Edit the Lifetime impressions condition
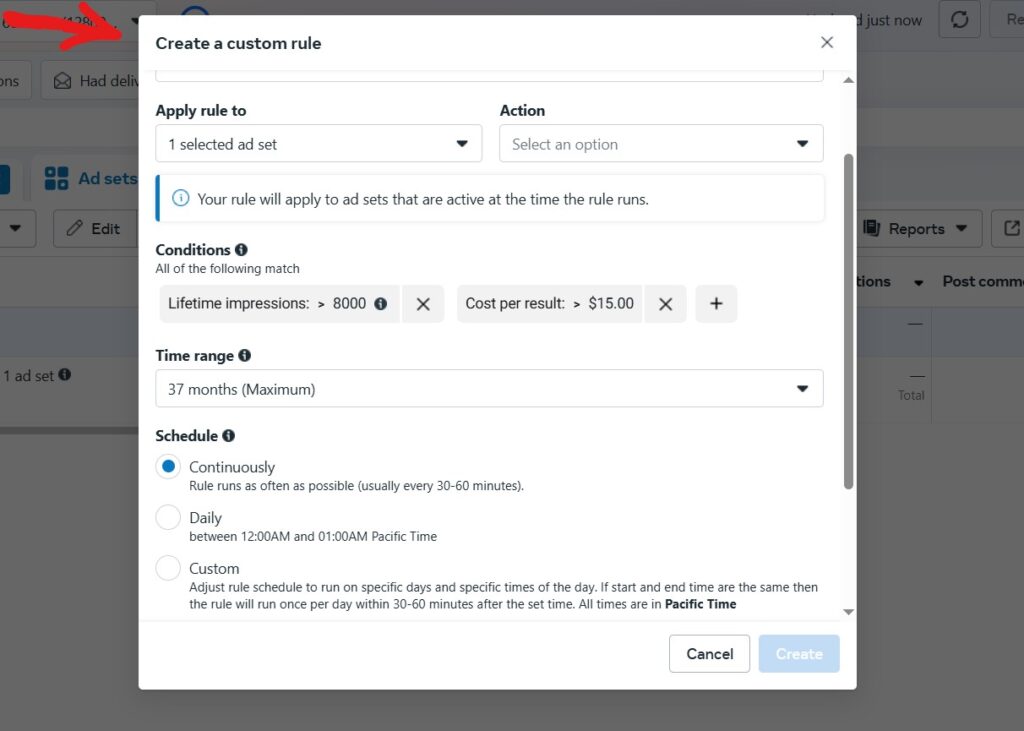 point(279,303)
